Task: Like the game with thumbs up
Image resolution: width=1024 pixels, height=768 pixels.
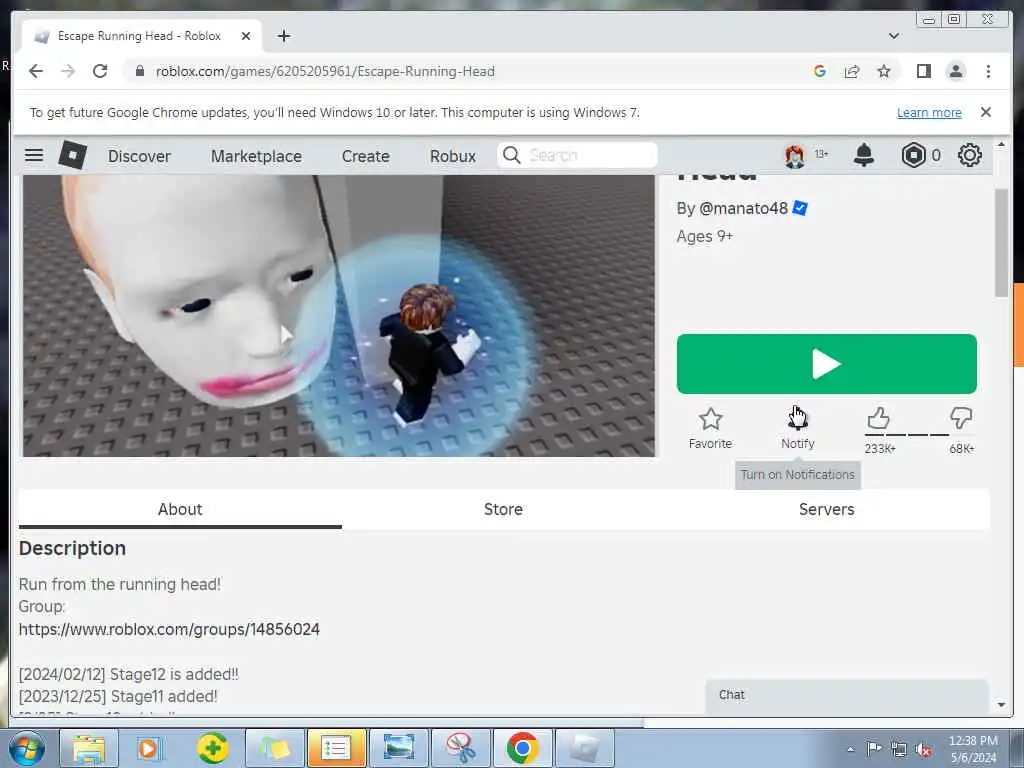Action: pos(878,418)
